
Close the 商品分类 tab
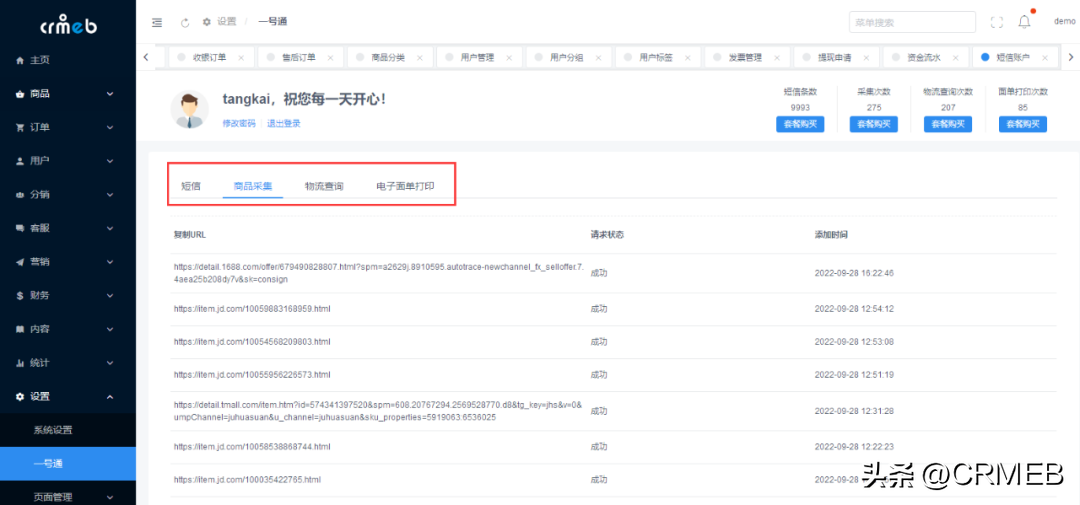click(419, 57)
